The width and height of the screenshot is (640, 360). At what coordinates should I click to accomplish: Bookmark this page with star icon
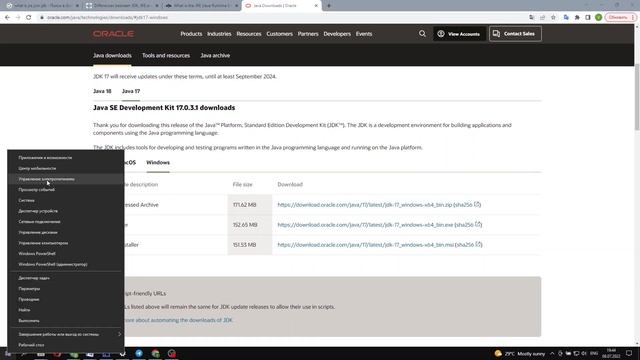[x=553, y=18]
